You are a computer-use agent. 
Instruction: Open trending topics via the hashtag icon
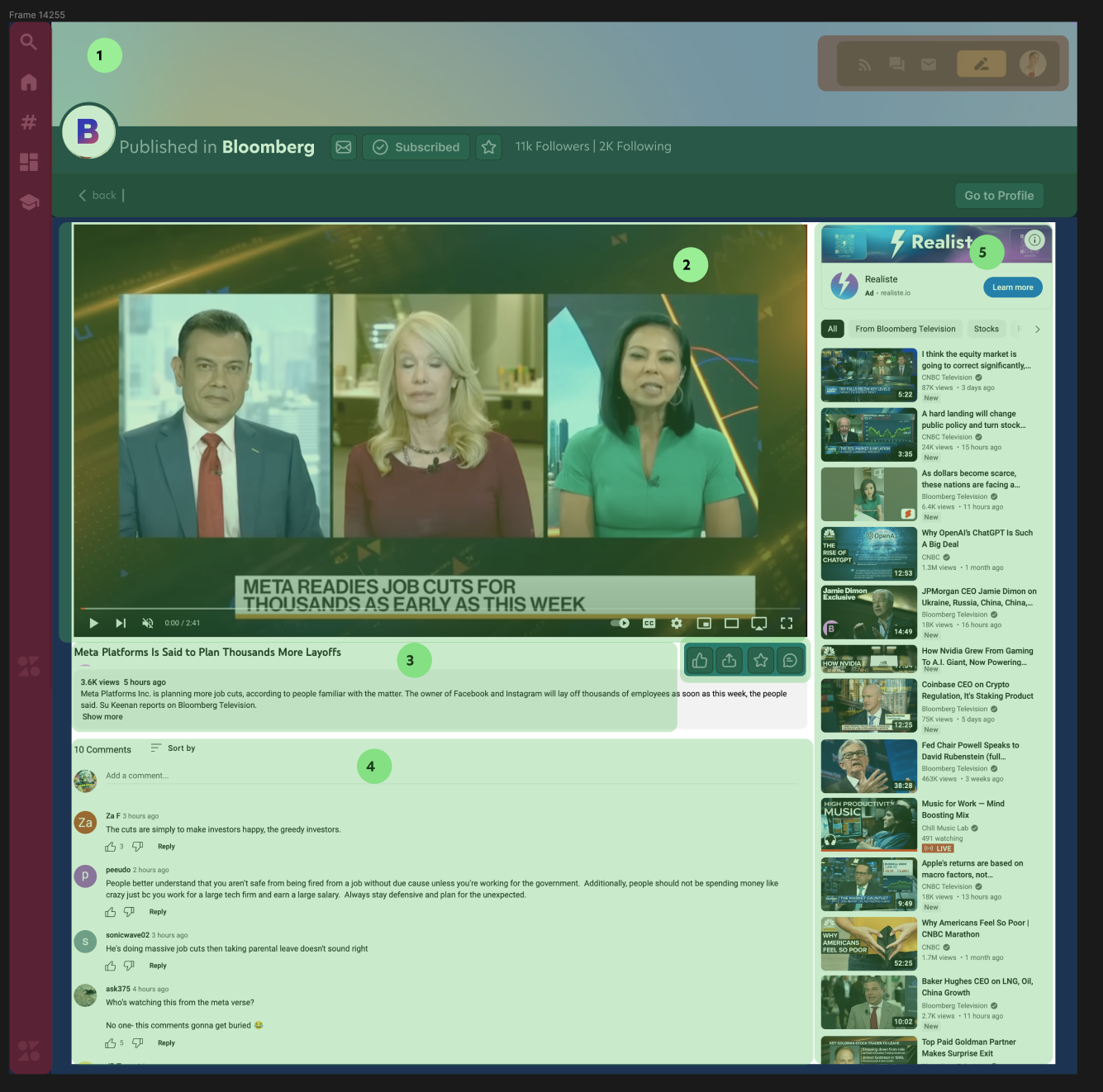(x=29, y=121)
